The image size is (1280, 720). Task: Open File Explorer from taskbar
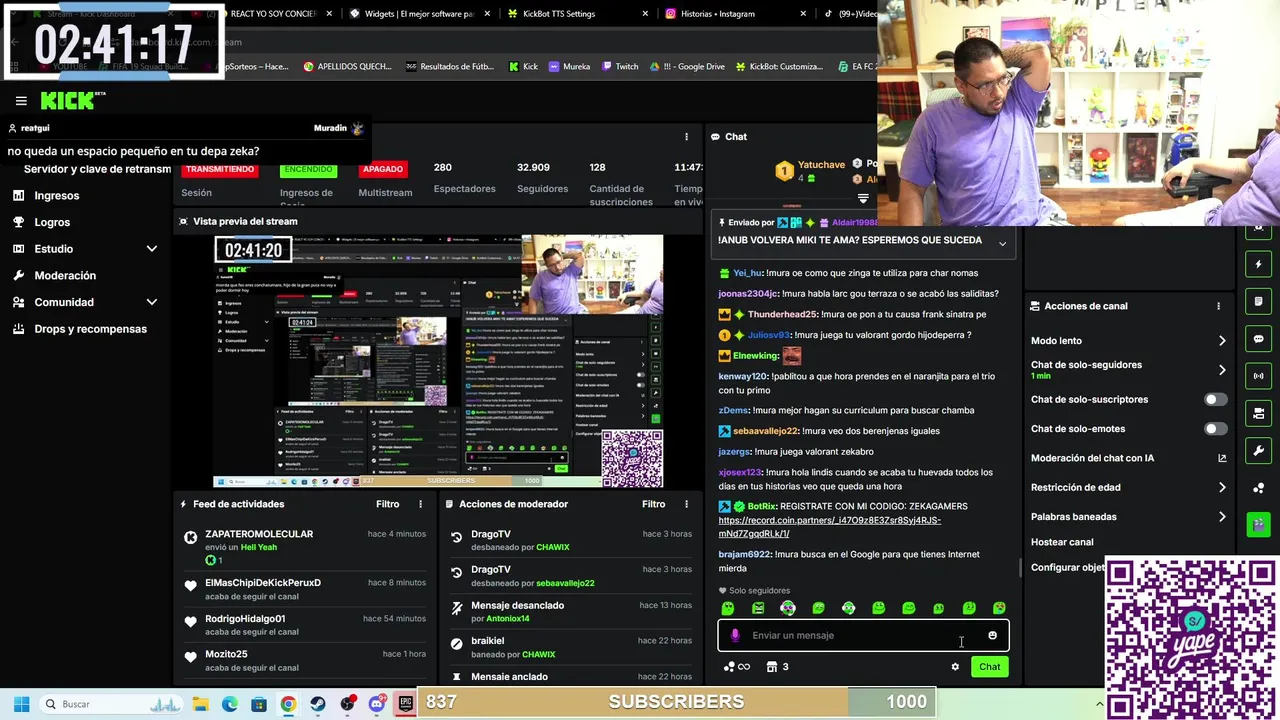(200, 705)
